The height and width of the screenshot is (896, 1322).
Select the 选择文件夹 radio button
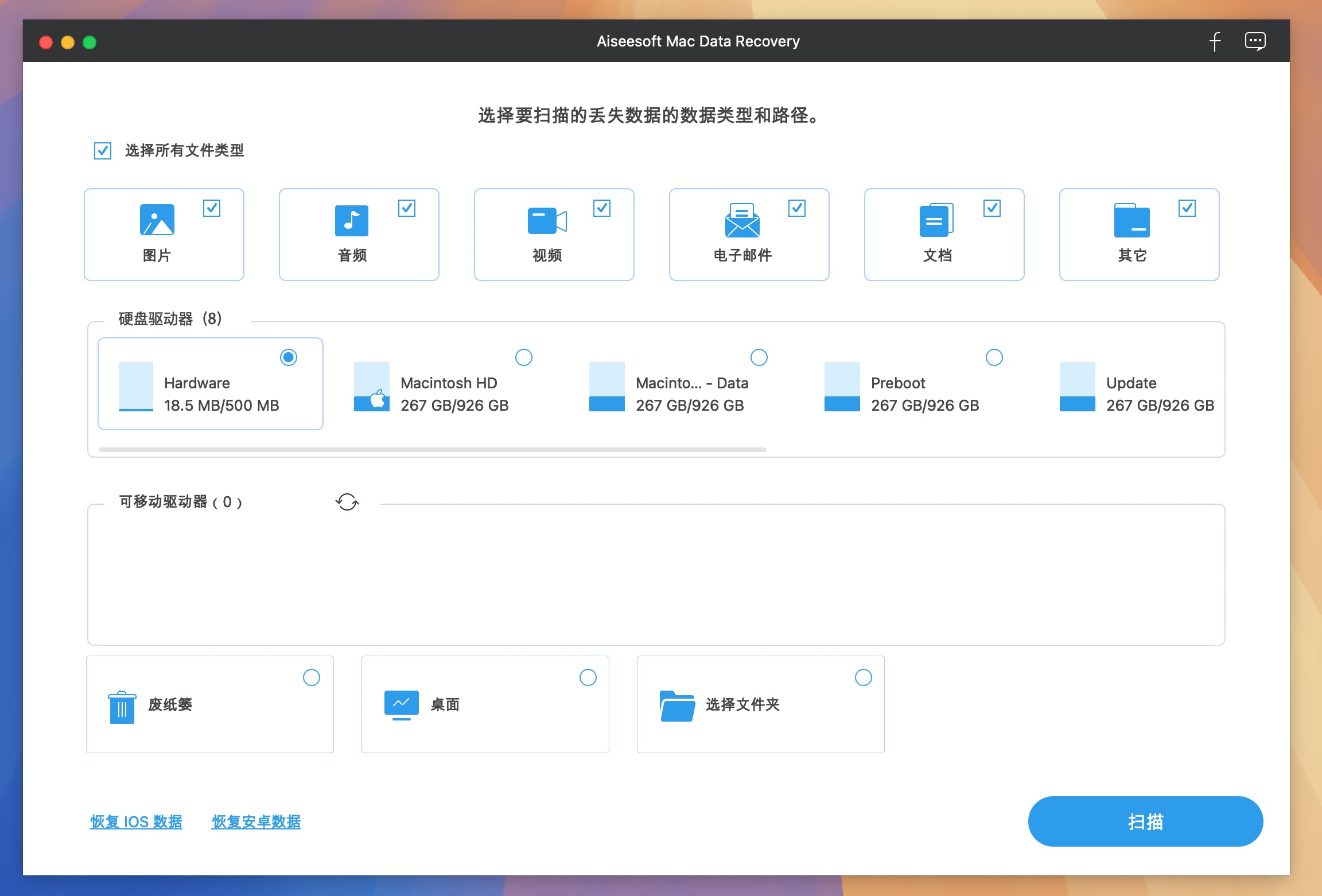click(864, 677)
